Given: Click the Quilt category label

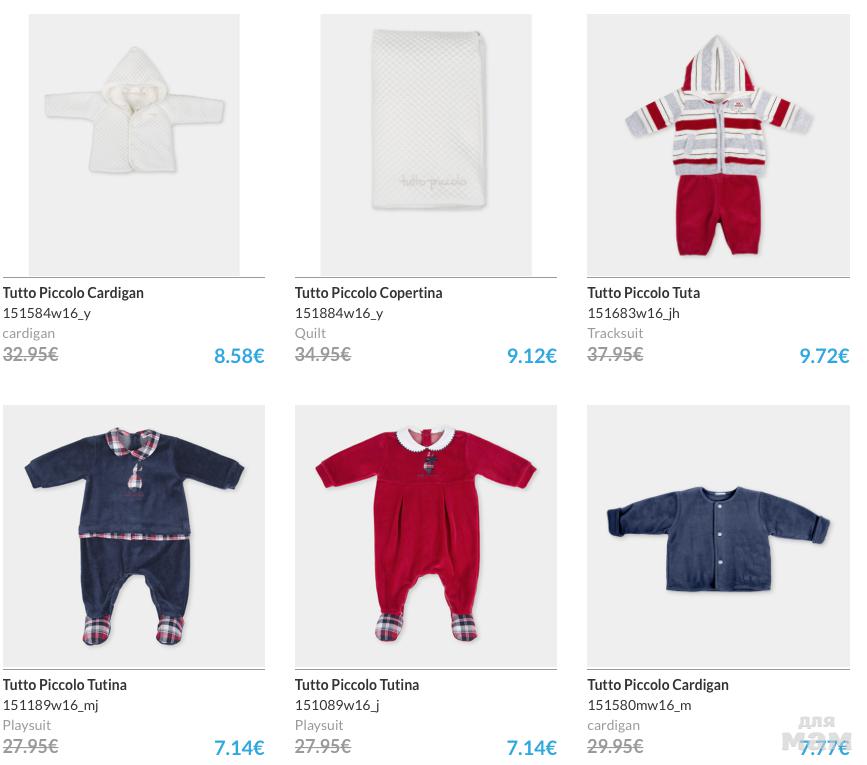Looking at the screenshot, I should pos(310,333).
